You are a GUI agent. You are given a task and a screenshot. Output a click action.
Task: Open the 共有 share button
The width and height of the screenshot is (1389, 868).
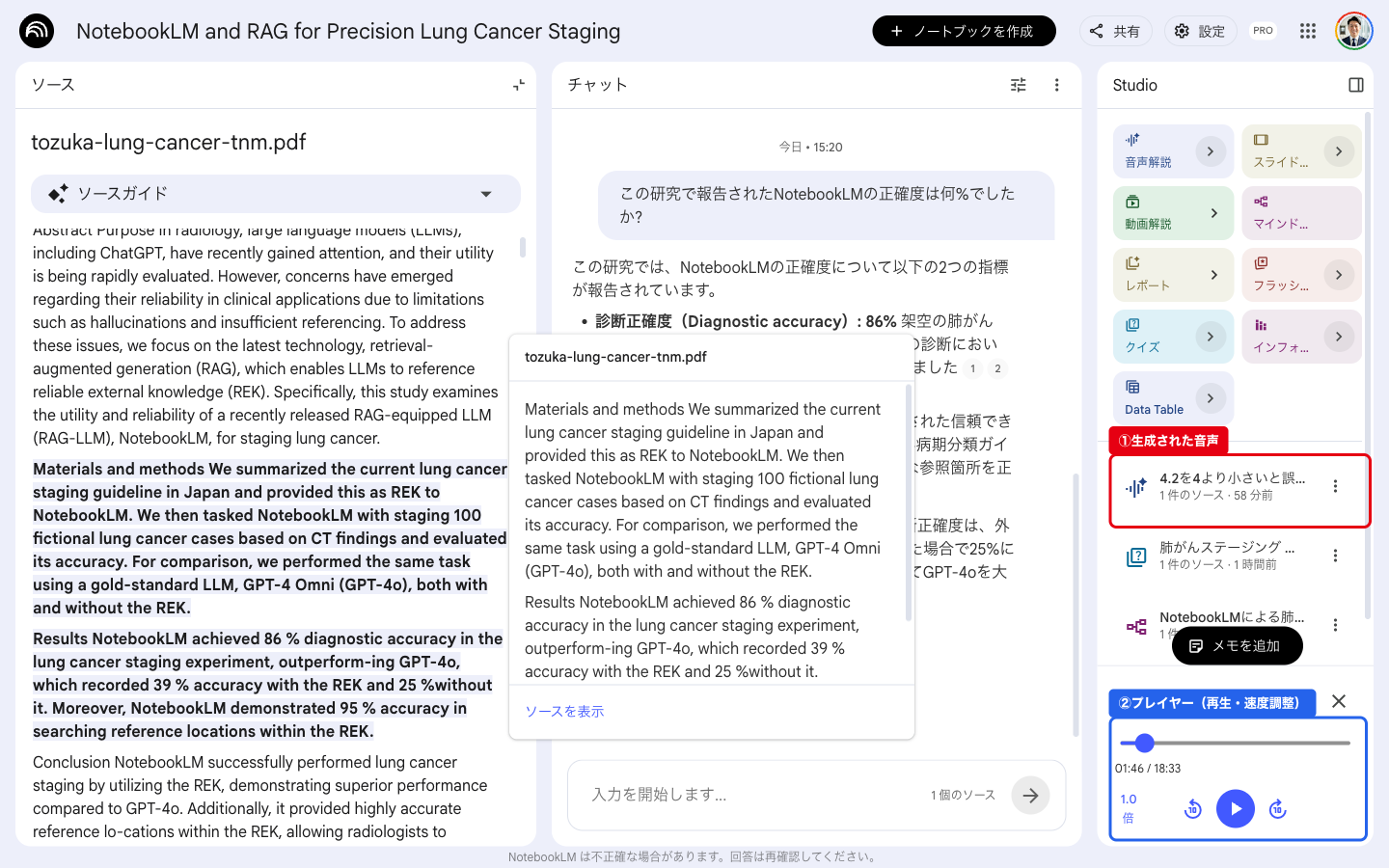tap(1115, 31)
